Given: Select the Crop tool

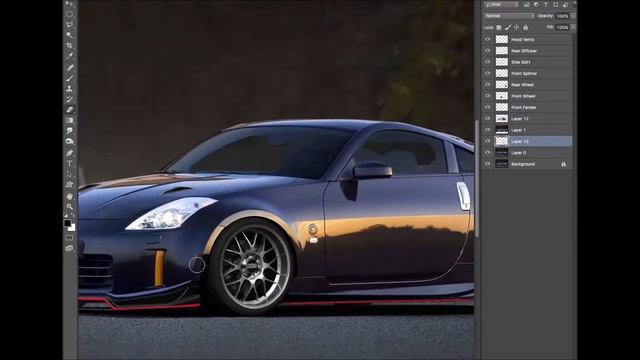Looking at the screenshot, I should point(70,46).
